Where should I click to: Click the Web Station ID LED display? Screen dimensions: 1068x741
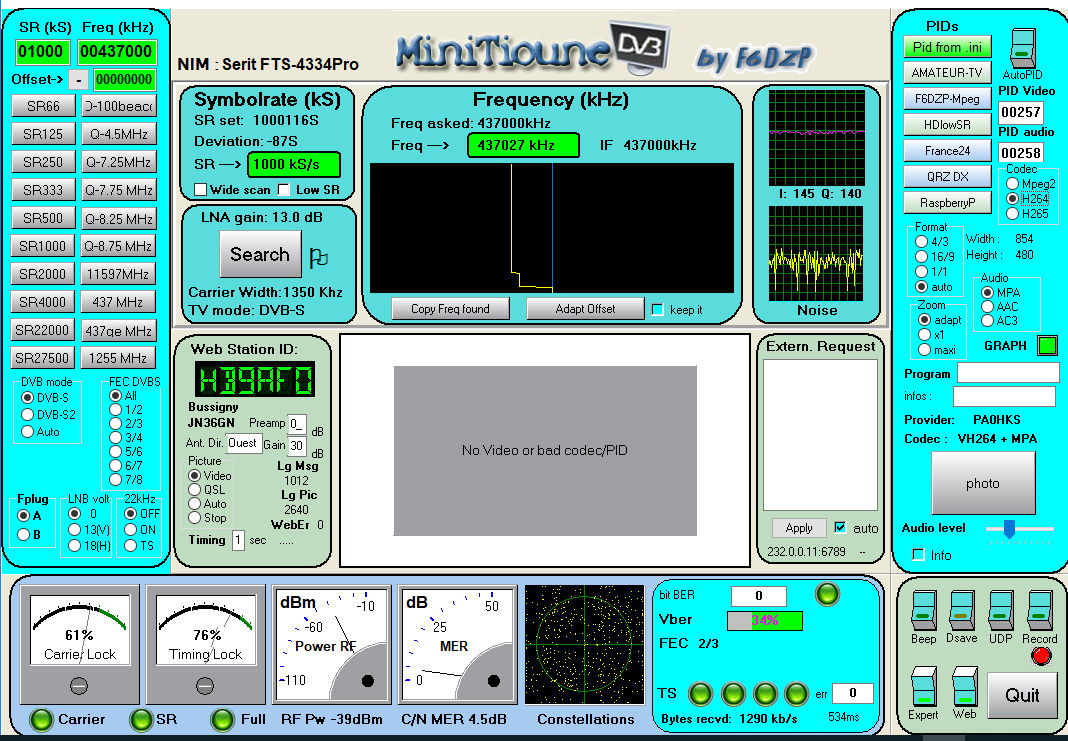point(255,379)
